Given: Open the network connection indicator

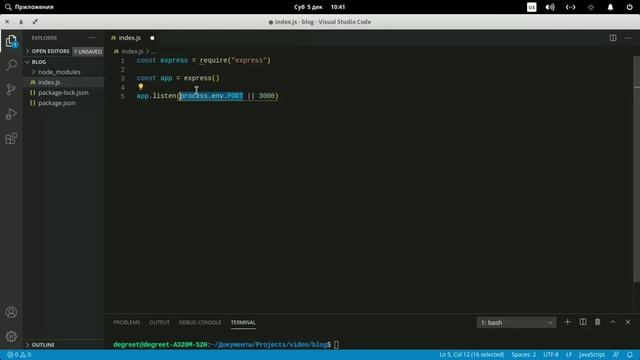Looking at the screenshot, I should click(571, 7).
